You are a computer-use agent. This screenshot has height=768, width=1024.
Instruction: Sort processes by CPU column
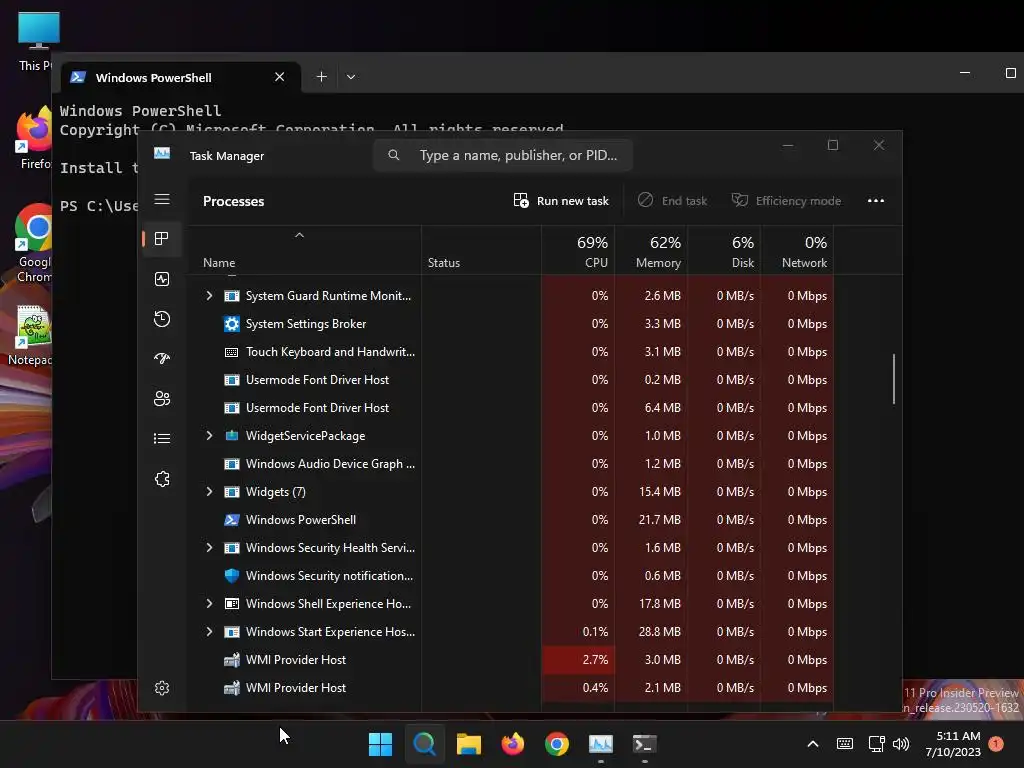(x=578, y=252)
